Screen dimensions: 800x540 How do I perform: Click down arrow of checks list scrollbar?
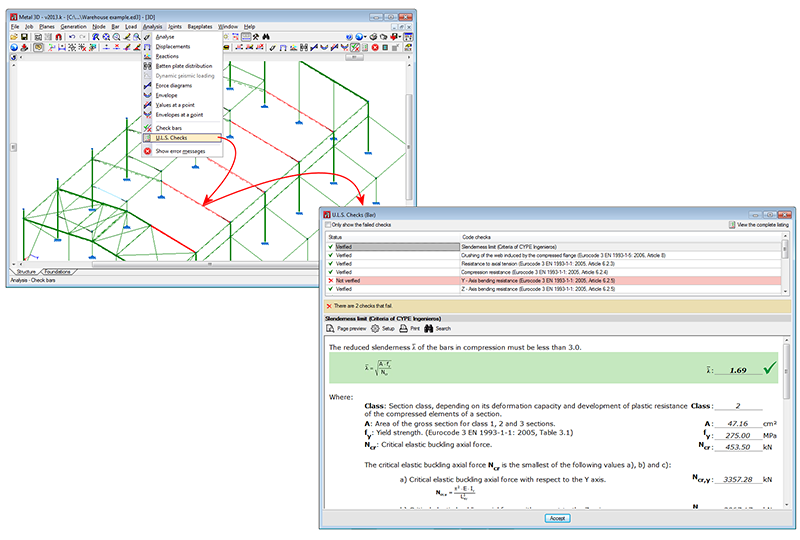(x=785, y=291)
